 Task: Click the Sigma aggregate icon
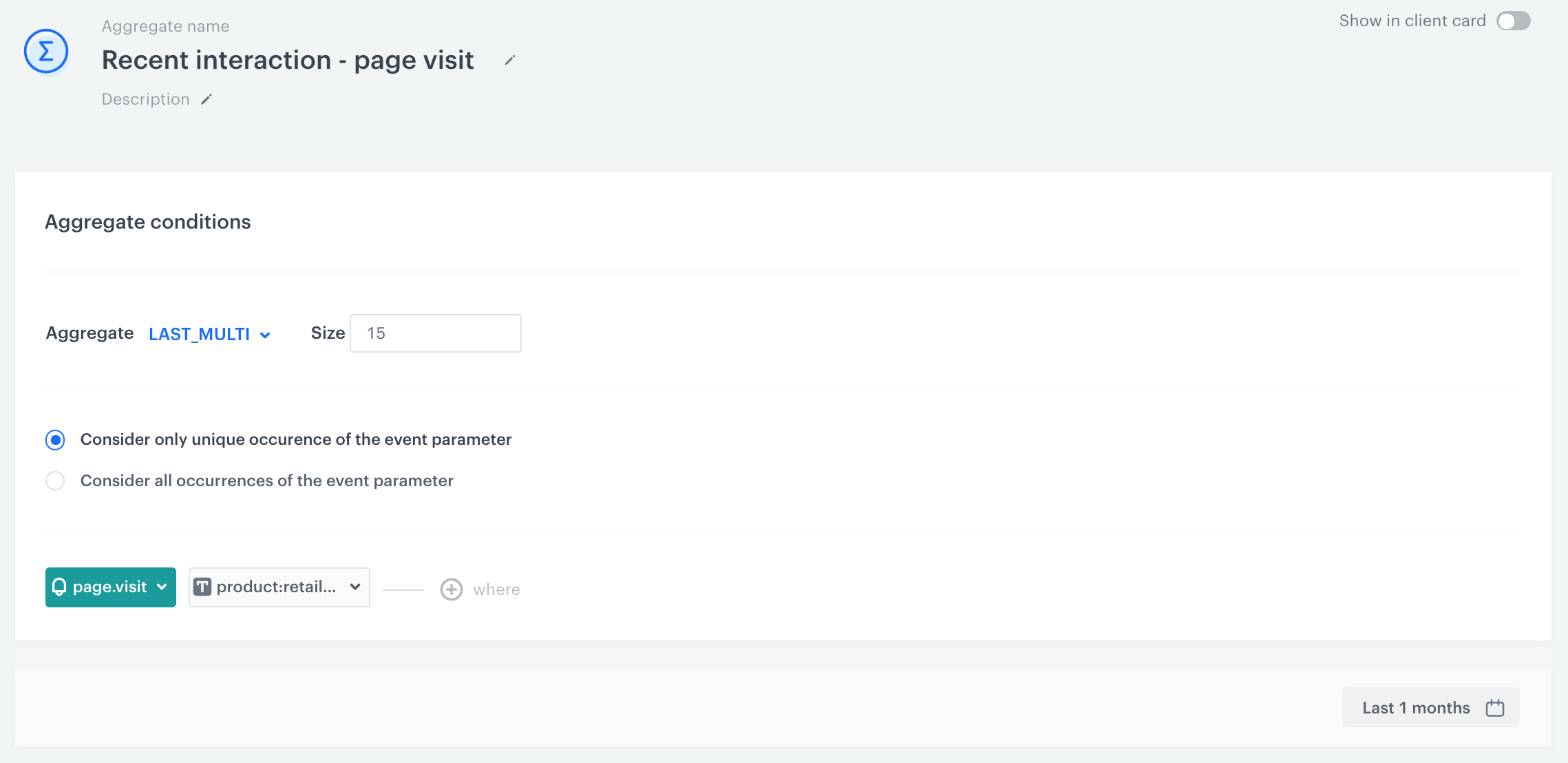click(x=46, y=52)
